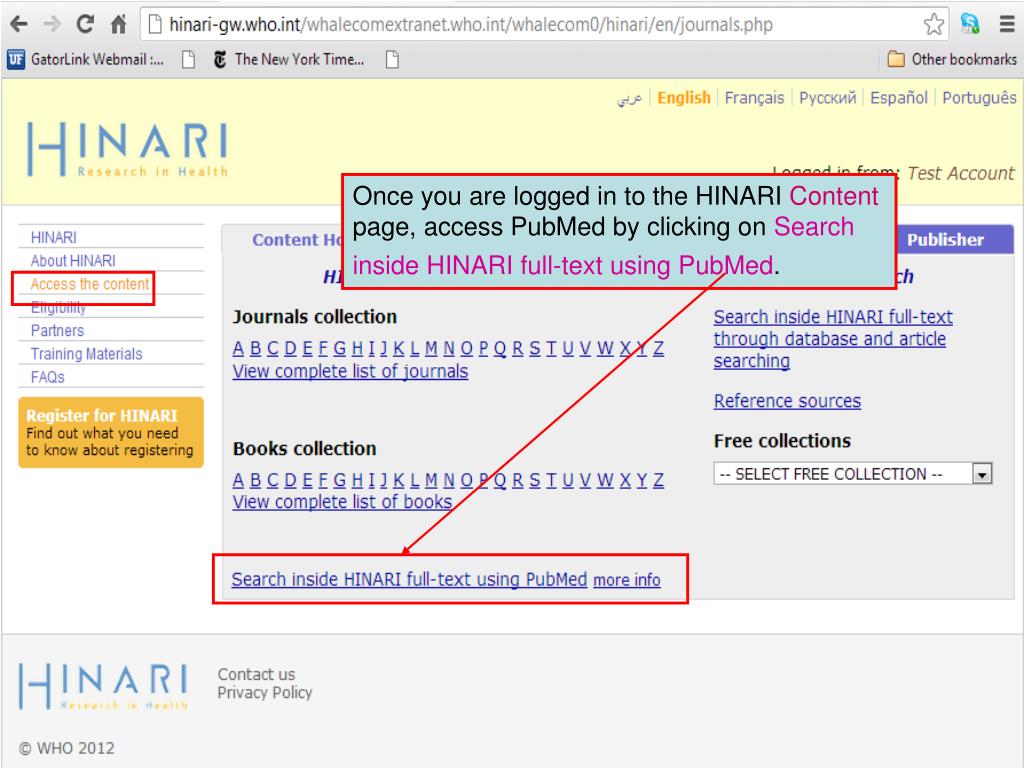Open database and article searching link
The image size is (1024, 768).
tap(833, 339)
